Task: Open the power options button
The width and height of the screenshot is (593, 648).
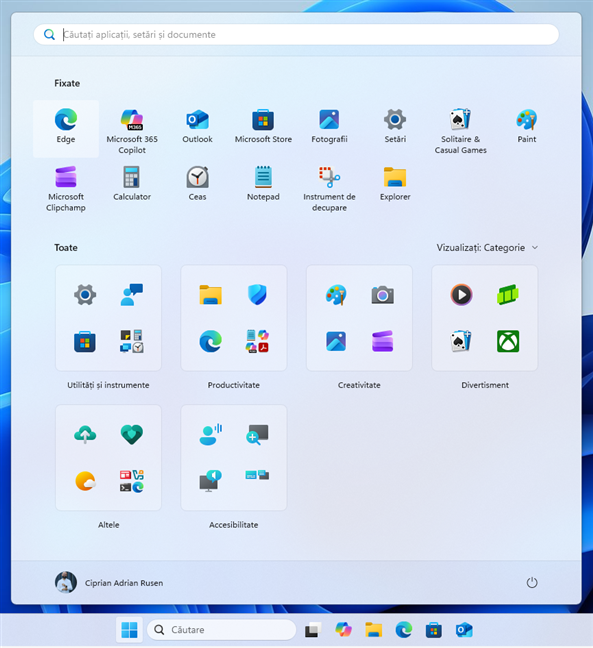Action: [x=531, y=583]
